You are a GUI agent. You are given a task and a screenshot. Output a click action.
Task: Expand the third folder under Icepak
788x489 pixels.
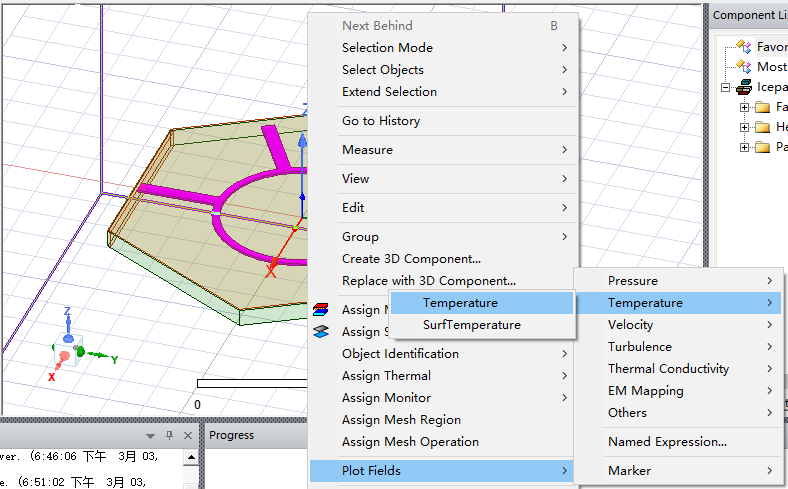pos(744,147)
